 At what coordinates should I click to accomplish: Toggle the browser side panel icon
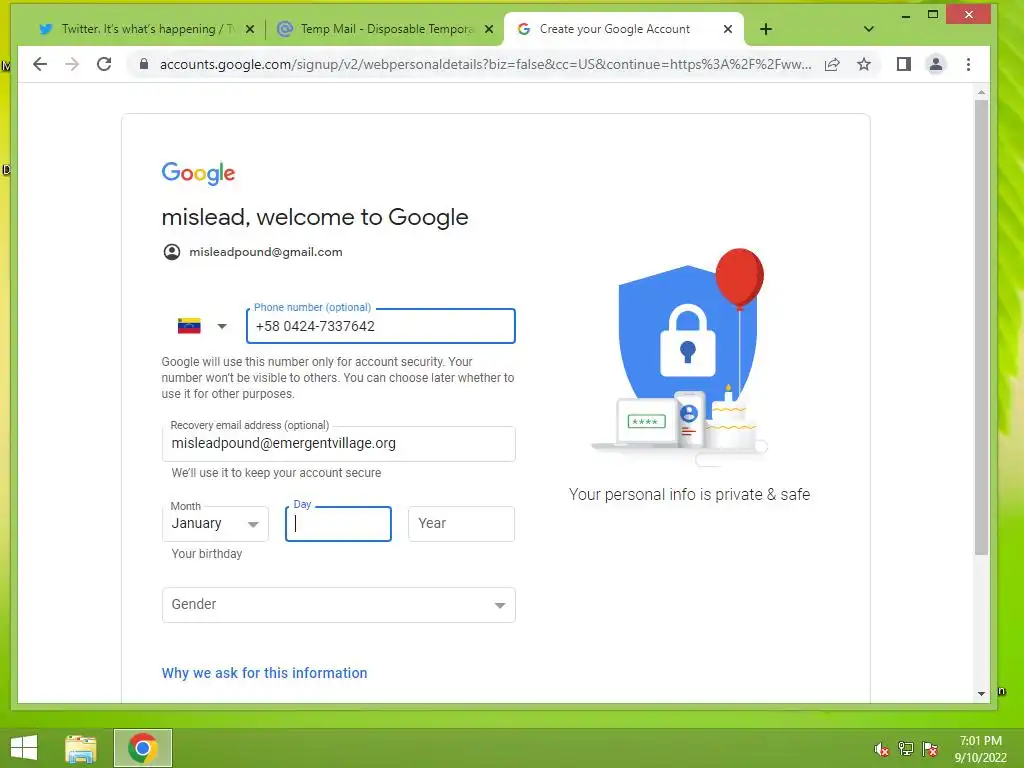point(904,64)
